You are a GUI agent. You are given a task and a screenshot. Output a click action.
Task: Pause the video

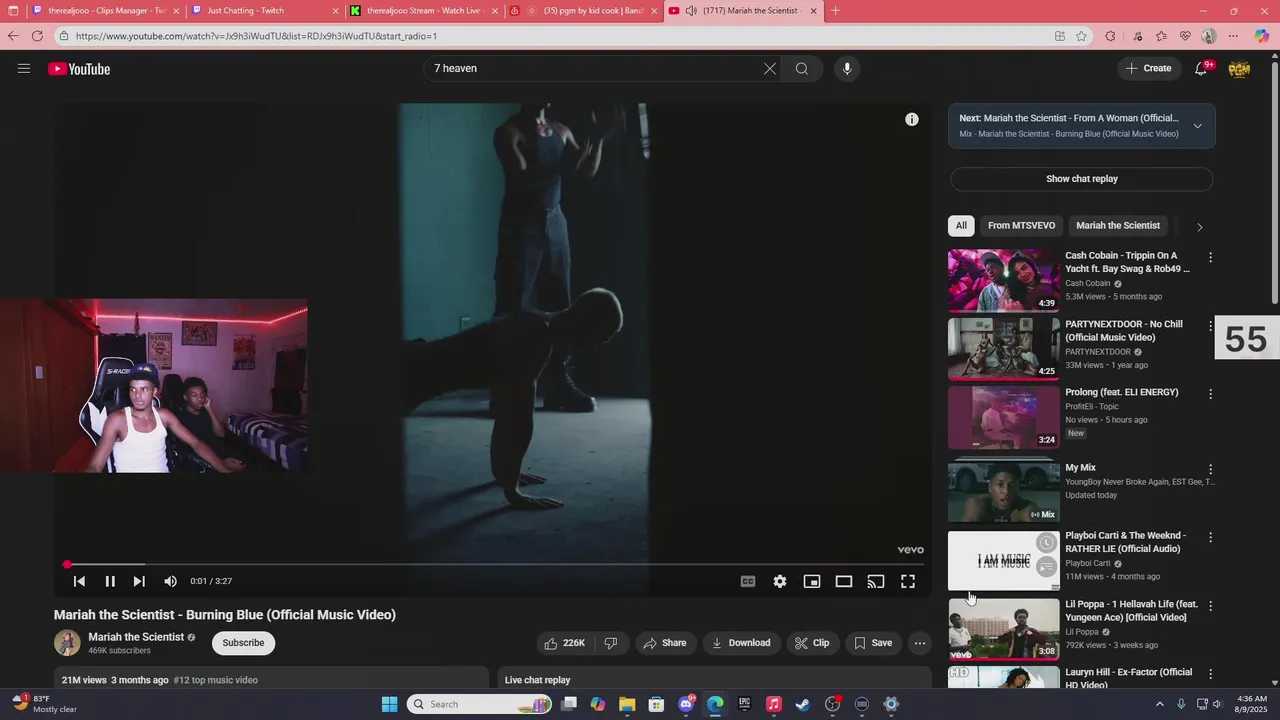[110, 581]
